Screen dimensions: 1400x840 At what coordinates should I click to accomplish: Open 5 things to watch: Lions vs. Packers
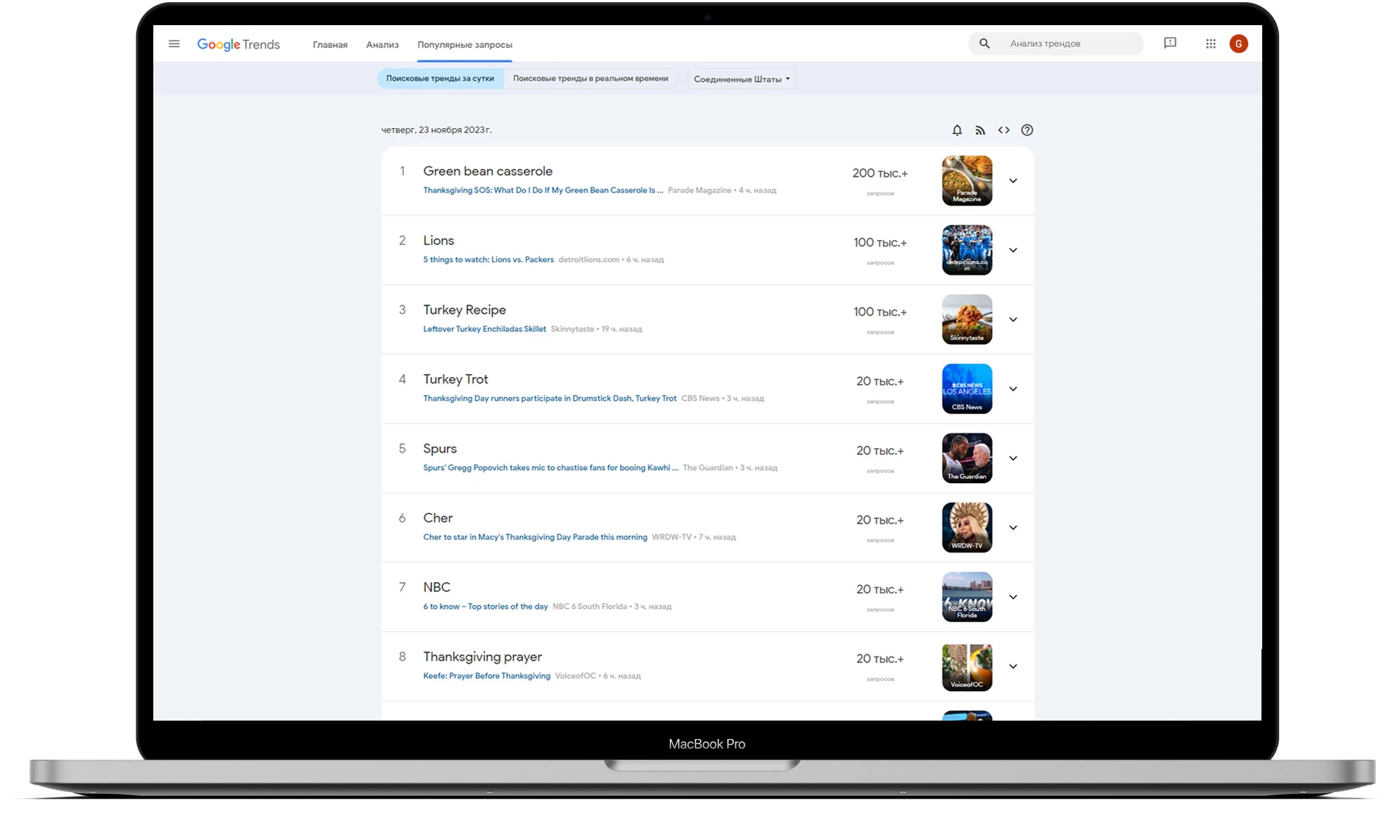tap(489, 259)
